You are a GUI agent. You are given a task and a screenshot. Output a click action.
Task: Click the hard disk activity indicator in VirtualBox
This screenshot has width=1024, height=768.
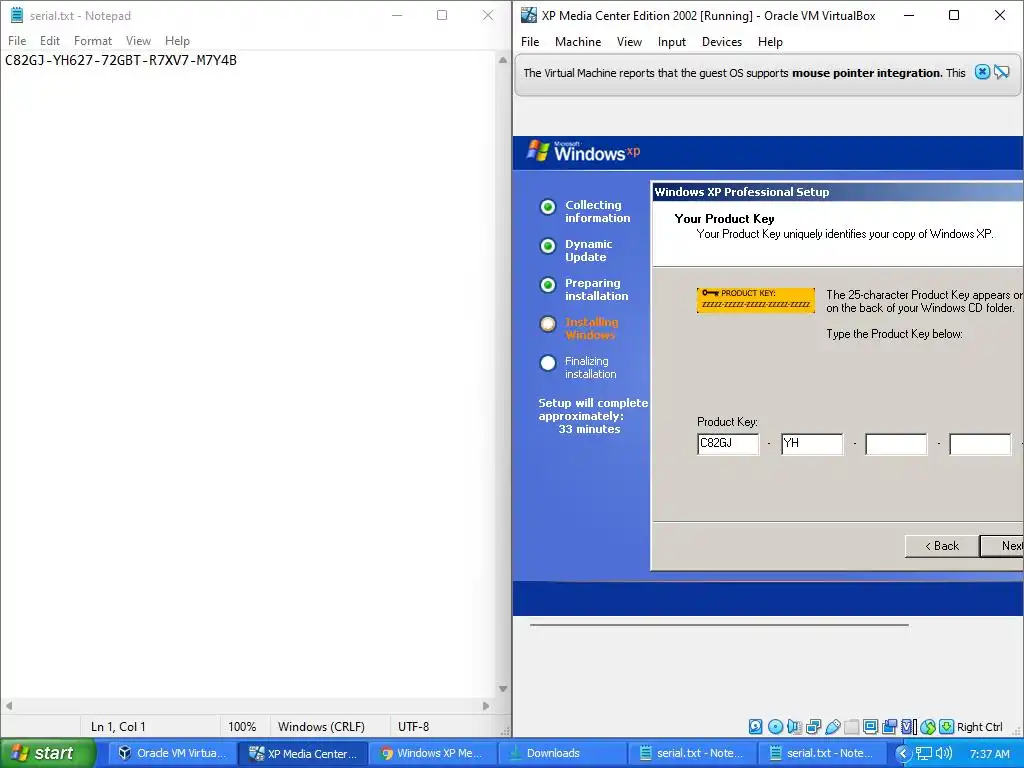[756, 726]
